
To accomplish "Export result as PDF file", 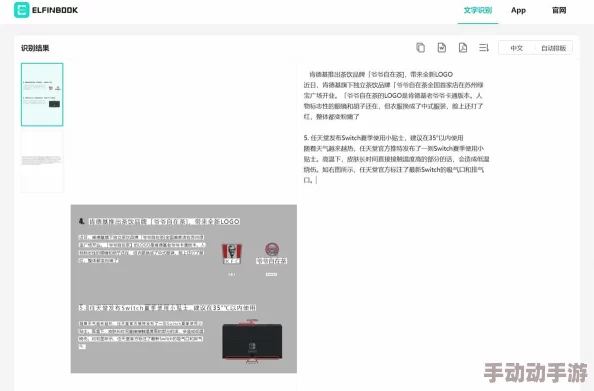I will point(463,48).
